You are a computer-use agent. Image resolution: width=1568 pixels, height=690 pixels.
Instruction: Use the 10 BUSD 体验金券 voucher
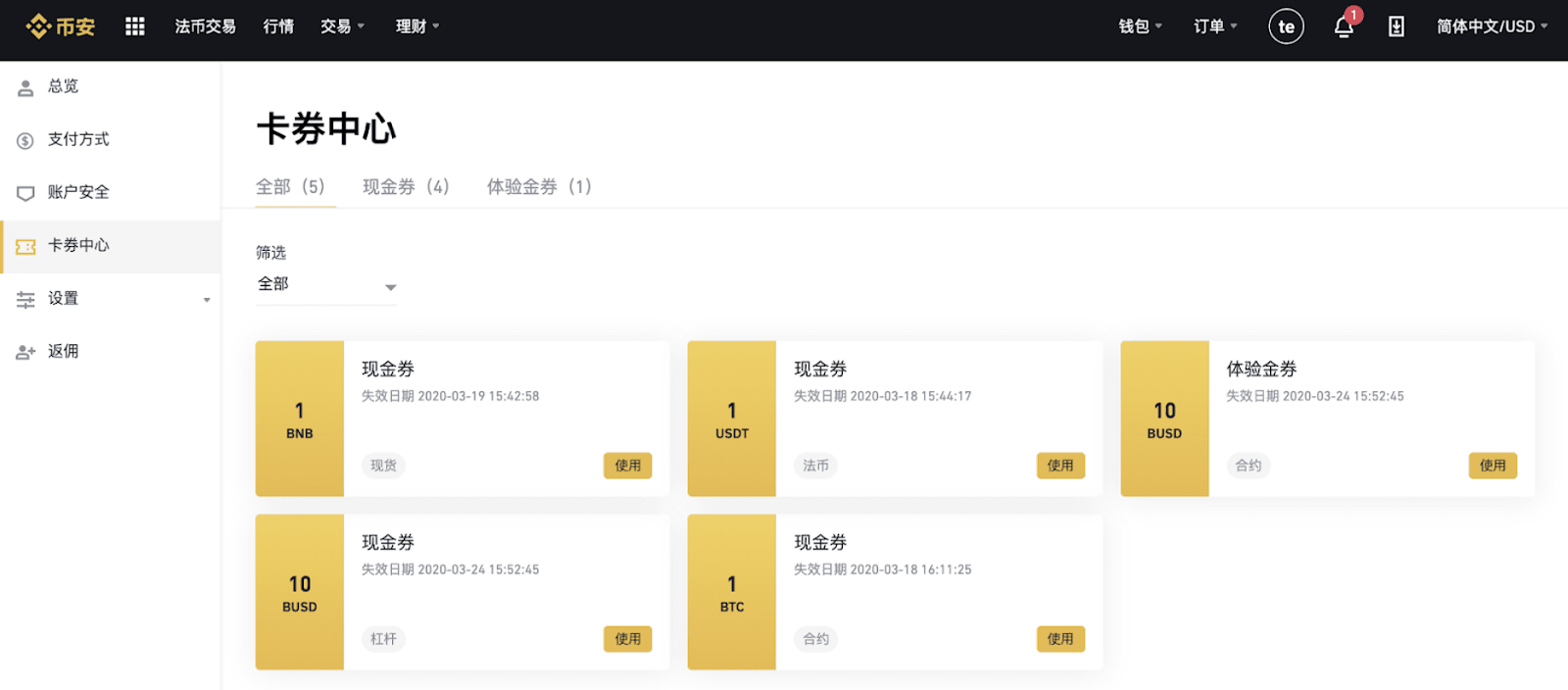click(1493, 466)
